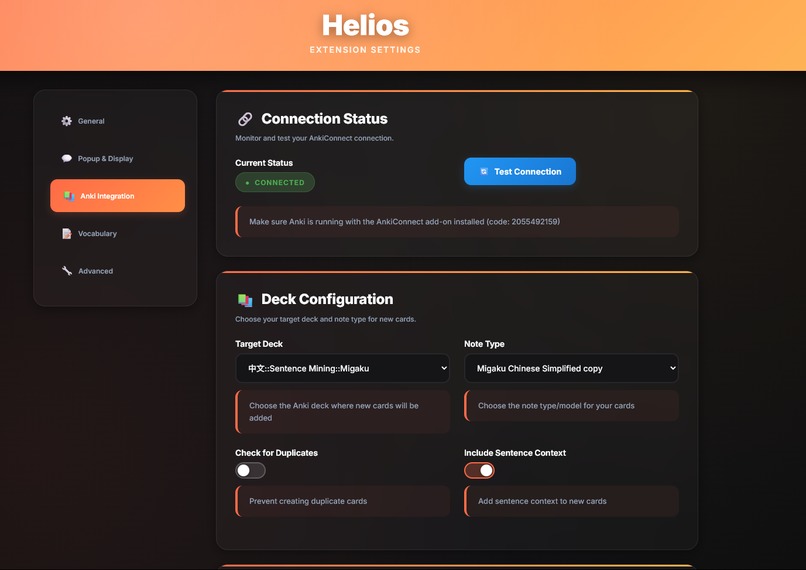Disable the Include Sentence Context switch

(479, 470)
